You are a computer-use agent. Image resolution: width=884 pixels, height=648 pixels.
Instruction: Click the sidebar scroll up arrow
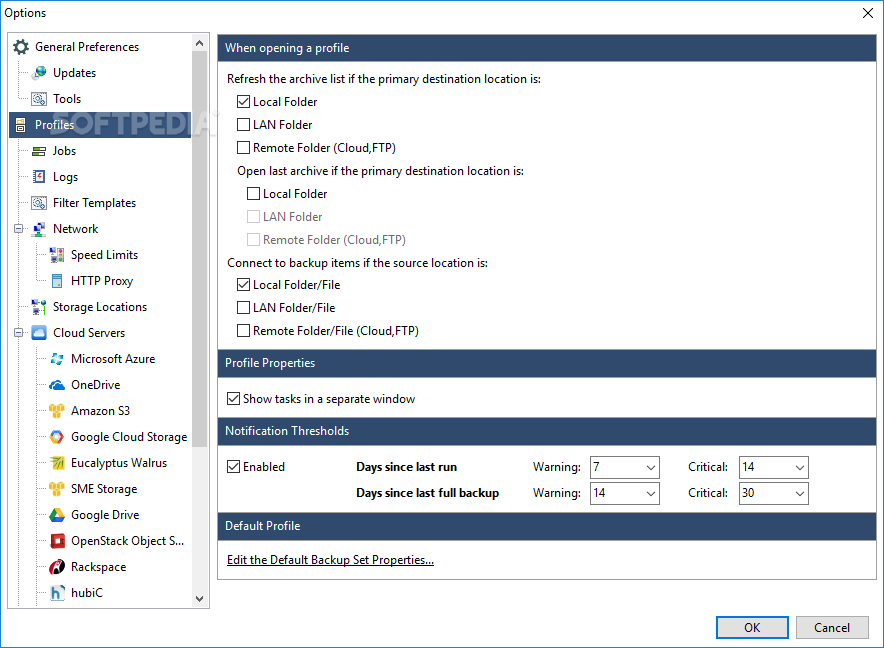click(199, 43)
